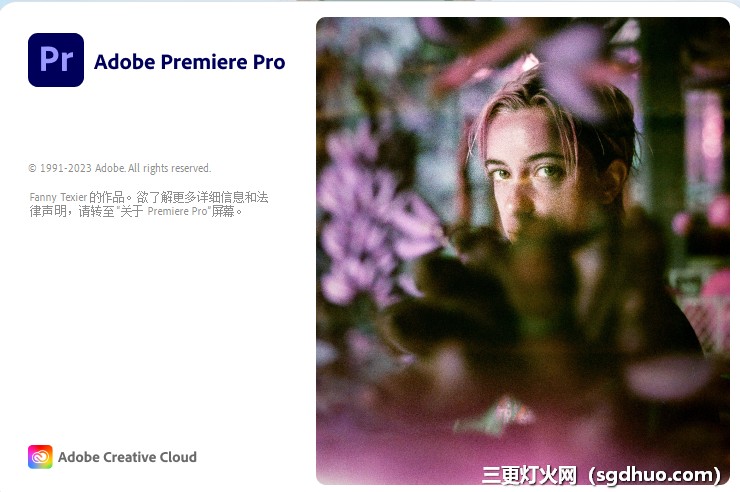Click the Premiere Pro "Pr" logo icon
Viewport: 740px width, 492px height.
tap(56, 60)
